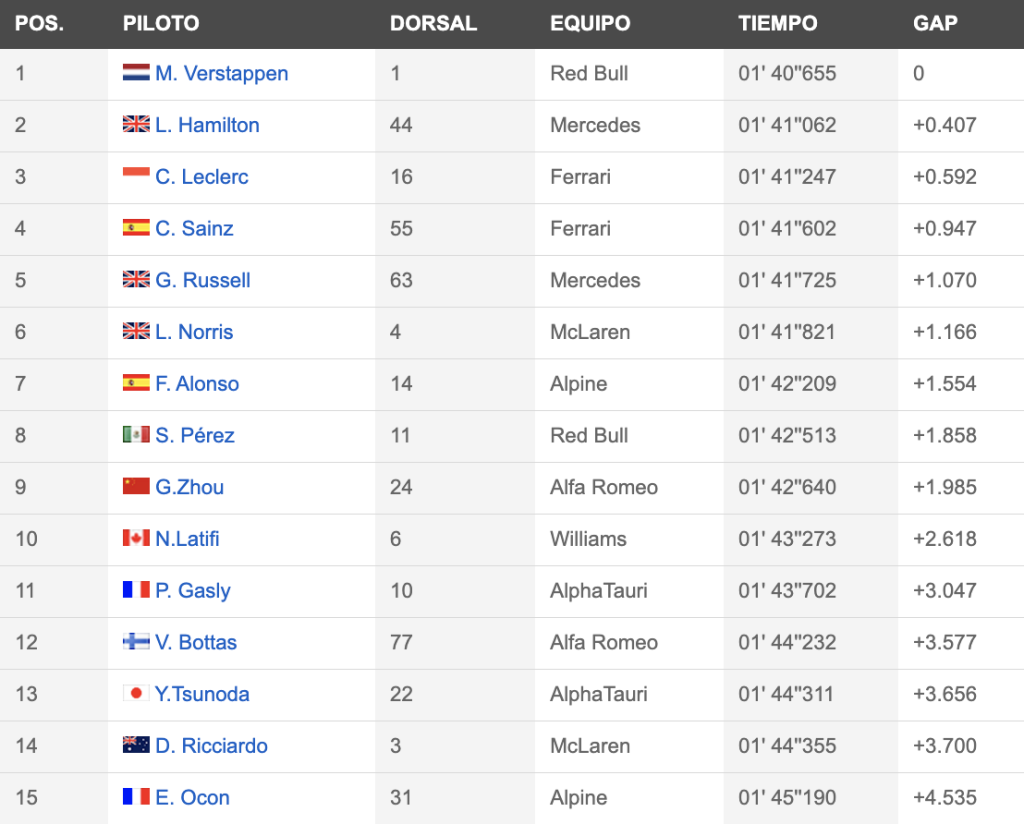
Task: Click the Canadian flag beside Latifi
Action: click(136, 537)
